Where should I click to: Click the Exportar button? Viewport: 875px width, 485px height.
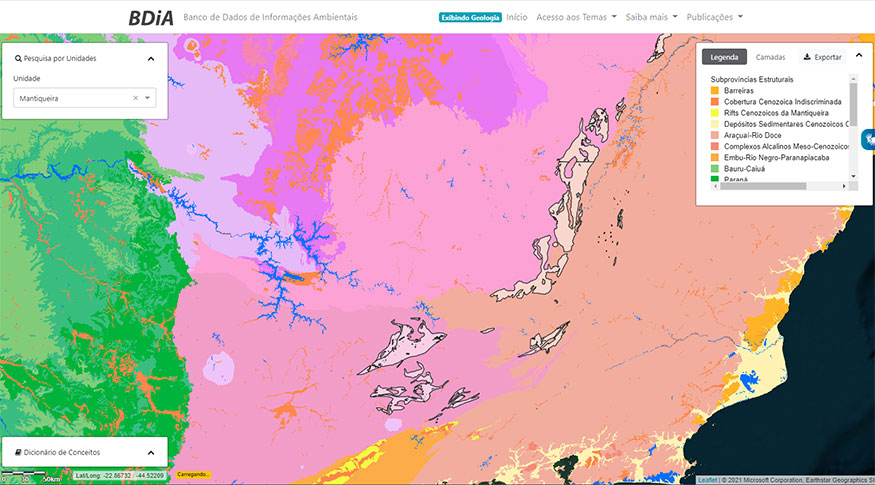click(823, 57)
